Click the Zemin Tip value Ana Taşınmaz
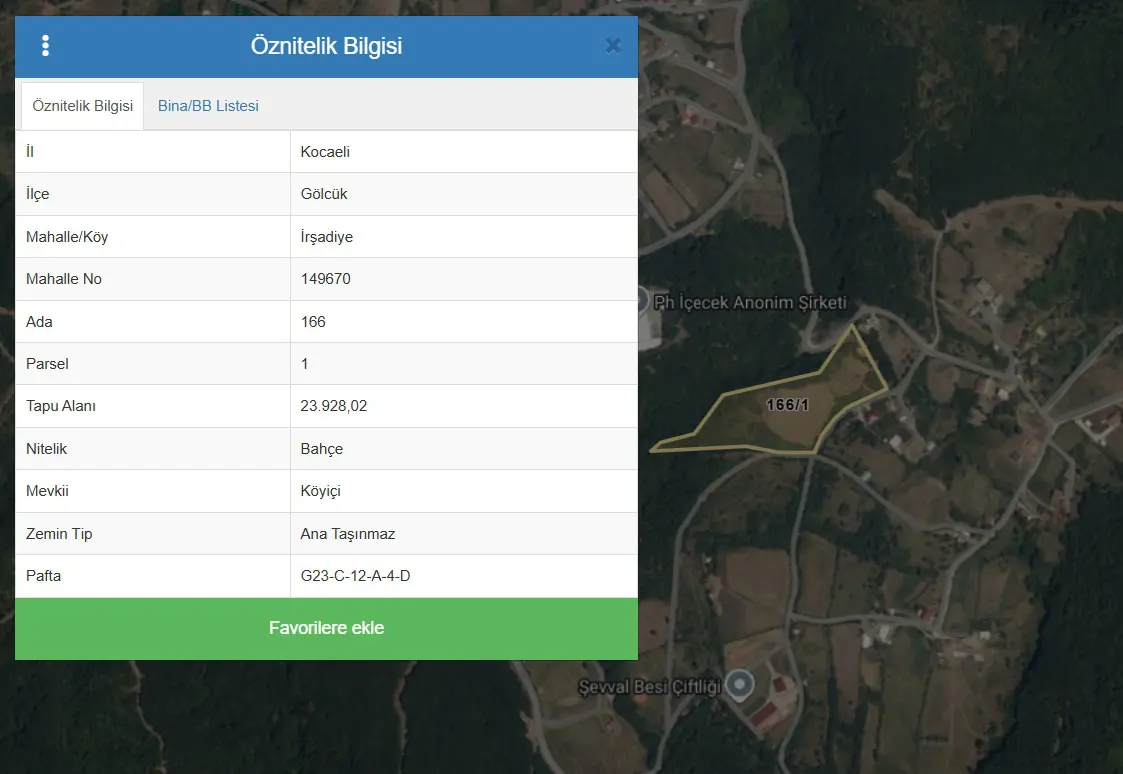Viewport: 1123px width, 774px height. coord(347,534)
